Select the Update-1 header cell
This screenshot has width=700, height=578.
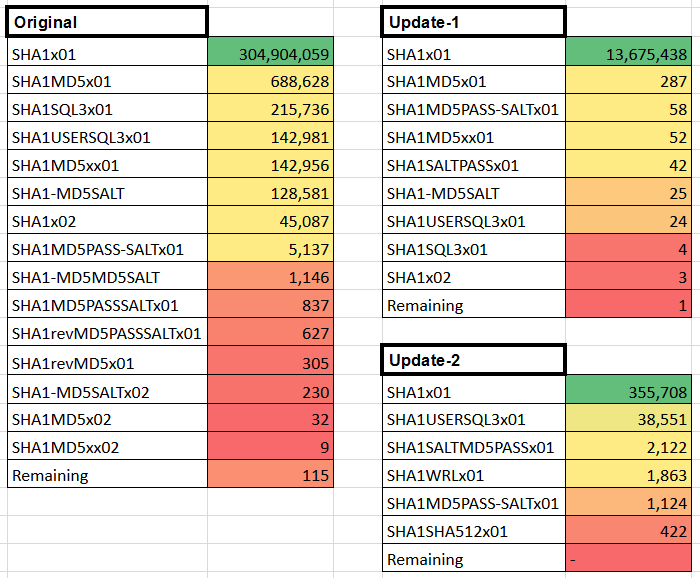pos(474,22)
